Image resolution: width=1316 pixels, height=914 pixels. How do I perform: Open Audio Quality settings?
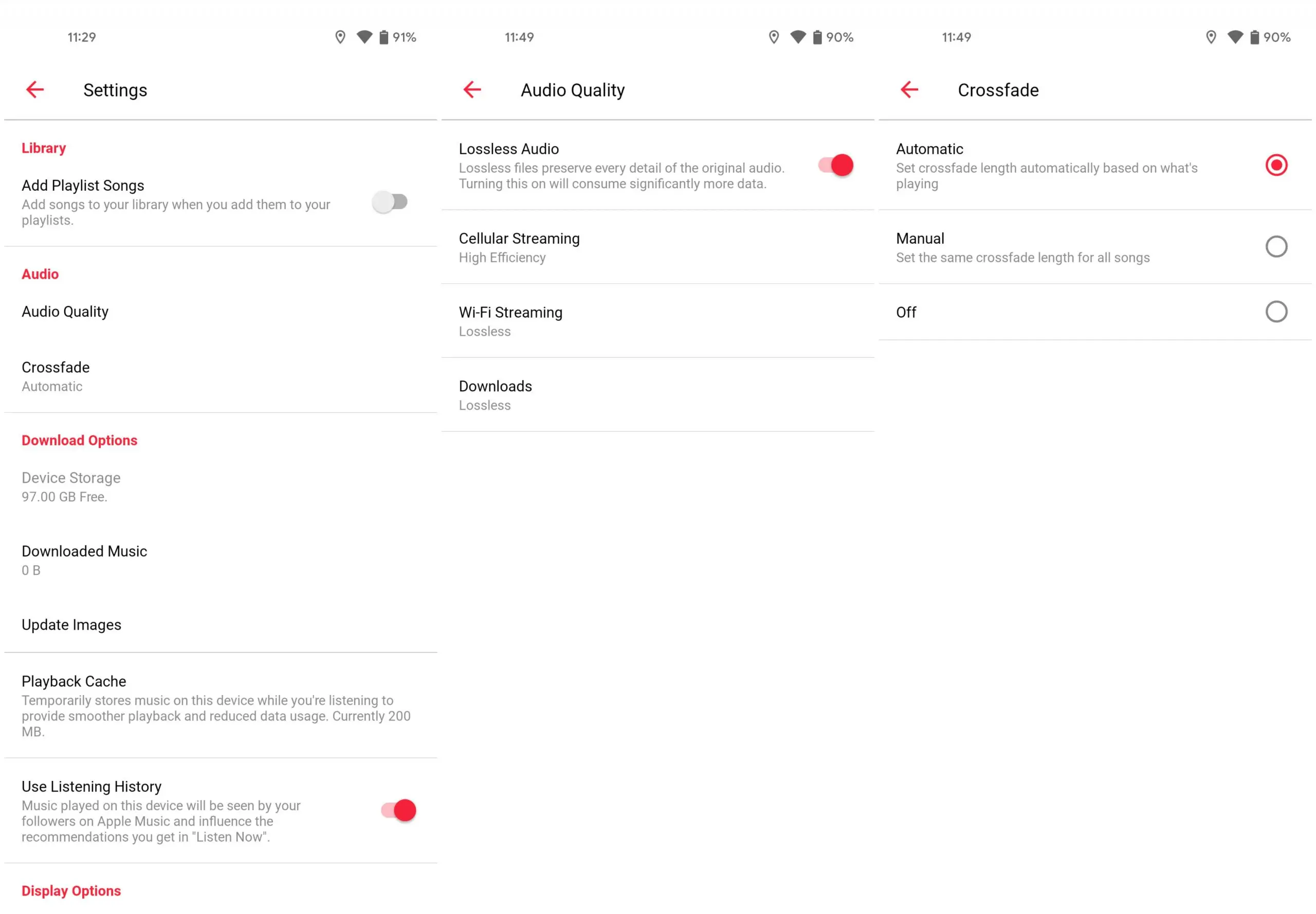(x=65, y=311)
